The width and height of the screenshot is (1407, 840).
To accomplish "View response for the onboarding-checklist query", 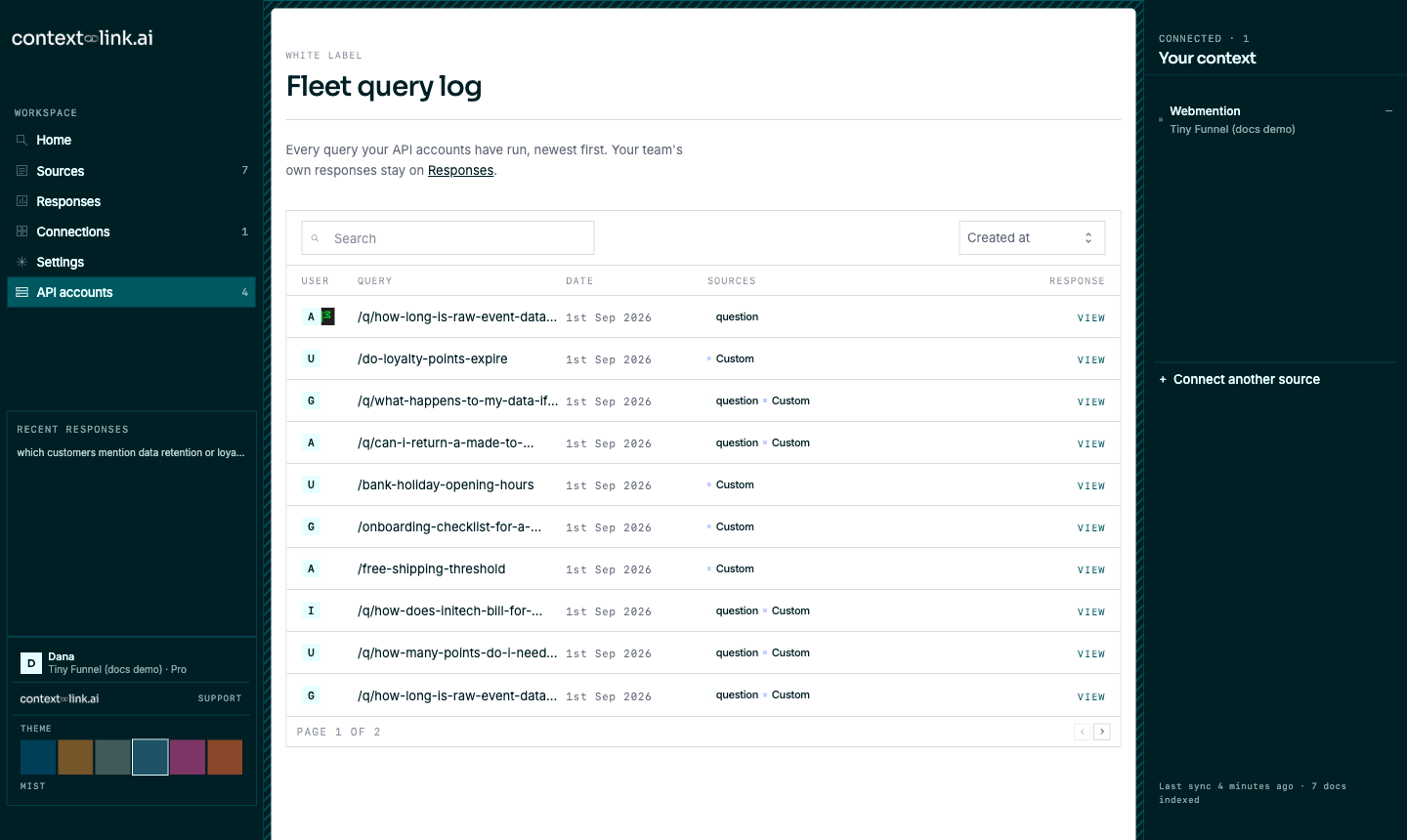I will coord(1090,528).
